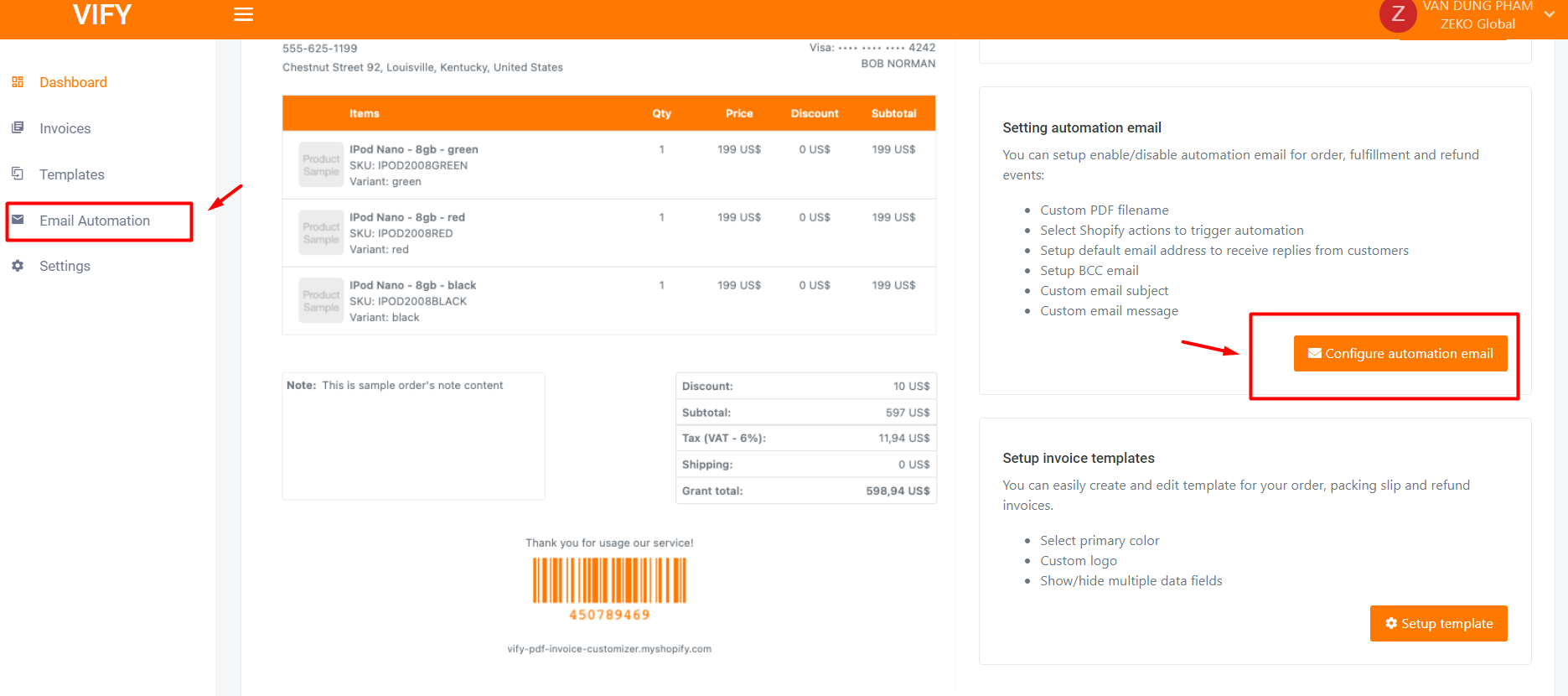The height and width of the screenshot is (696, 1568).
Task: Click the Templates sidebar icon
Action: click(x=18, y=174)
